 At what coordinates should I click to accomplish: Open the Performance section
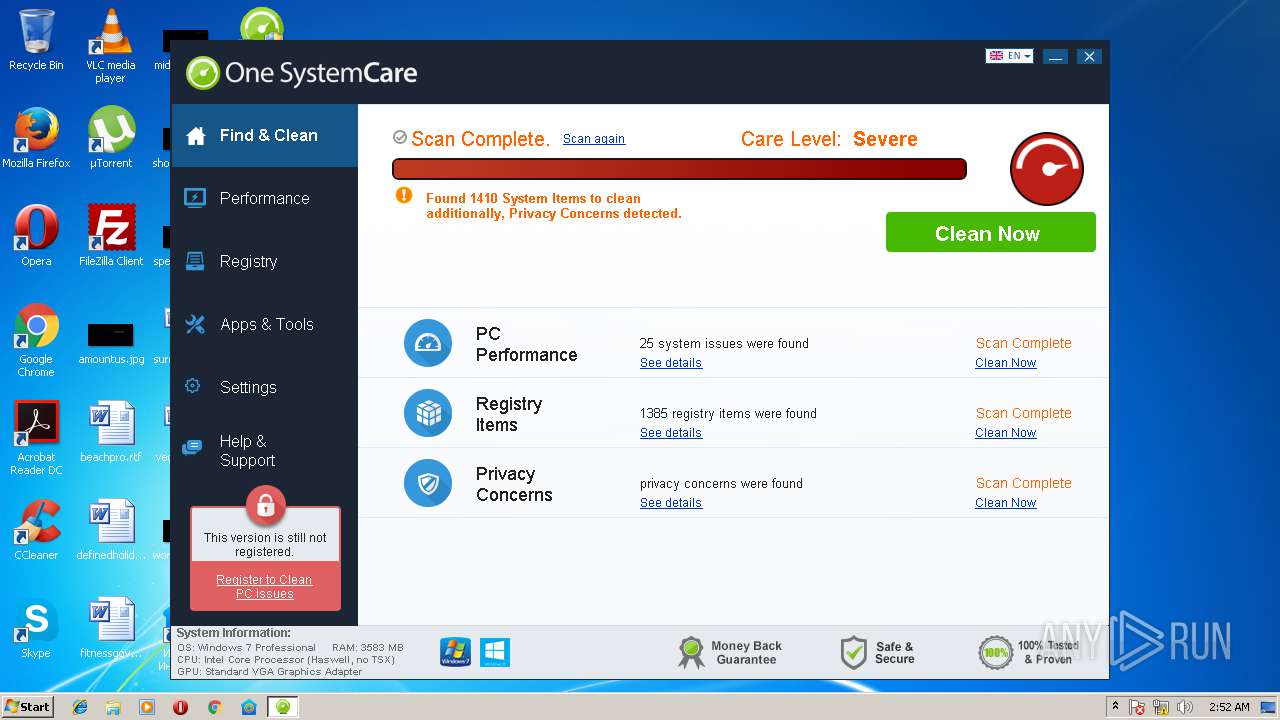coord(264,198)
